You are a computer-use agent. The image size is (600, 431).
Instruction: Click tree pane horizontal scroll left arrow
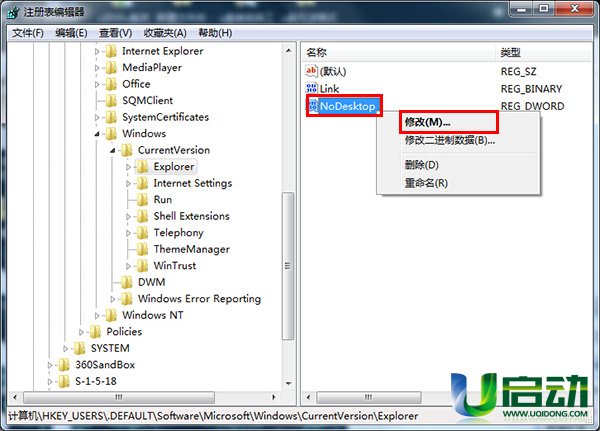click(15, 397)
